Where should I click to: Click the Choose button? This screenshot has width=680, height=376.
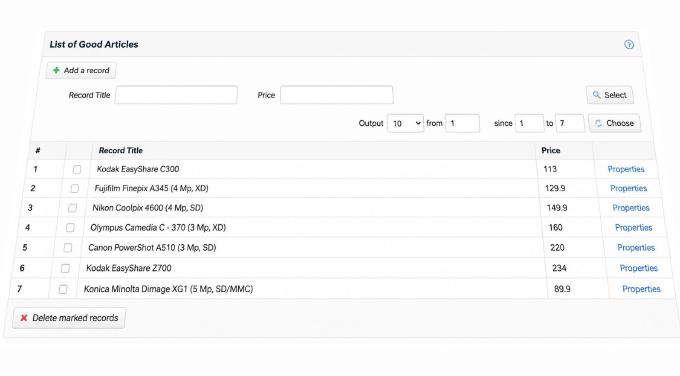click(615, 123)
